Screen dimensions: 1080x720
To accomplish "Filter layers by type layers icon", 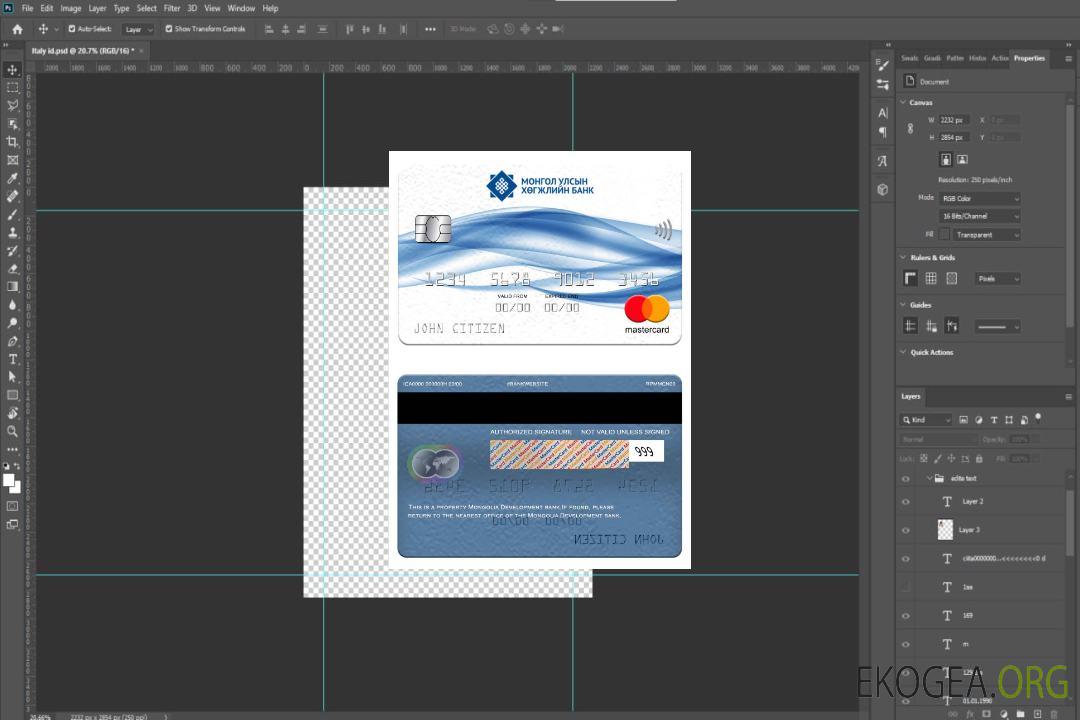I will click(x=994, y=420).
